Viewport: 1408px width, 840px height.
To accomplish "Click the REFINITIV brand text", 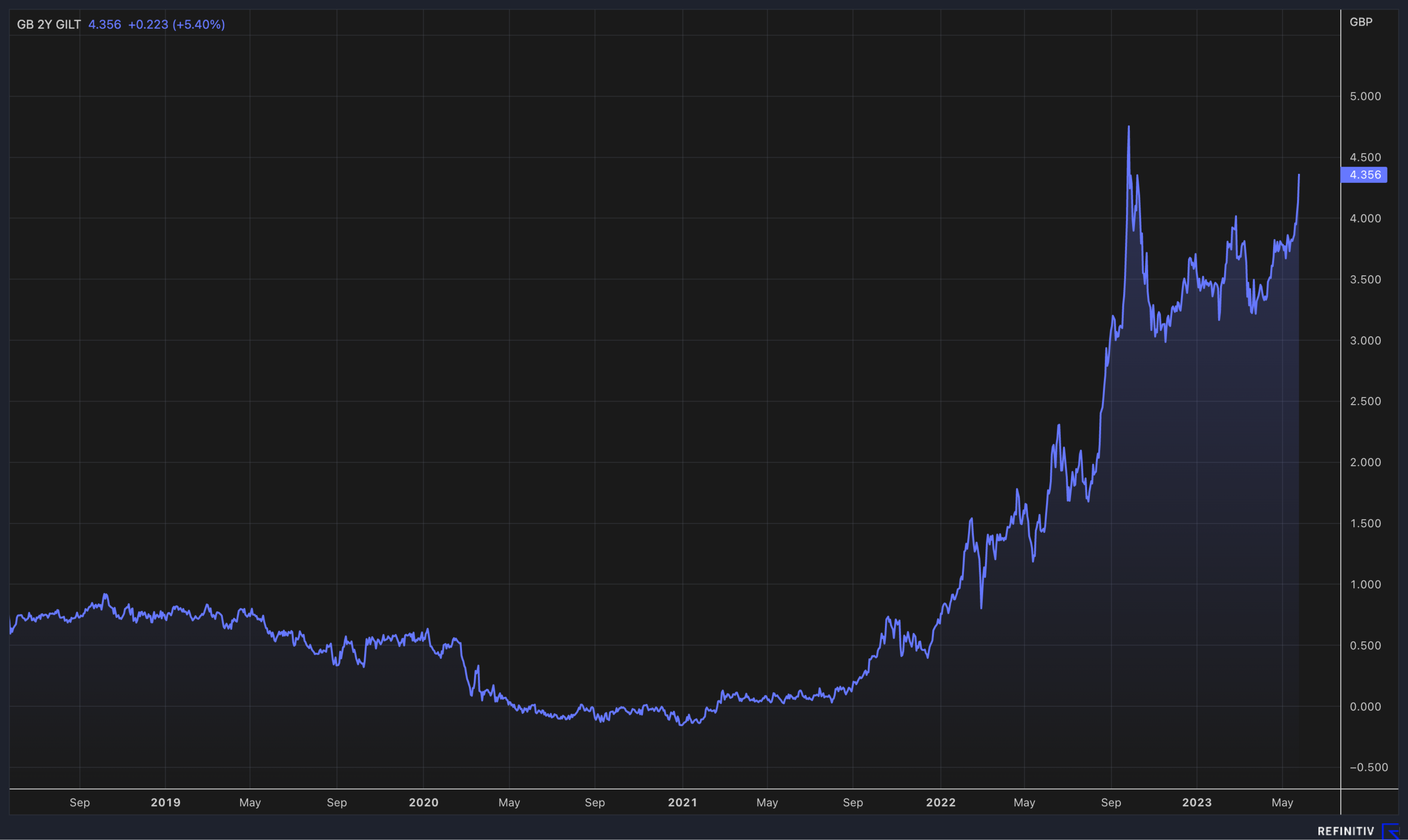I will pyautogui.click(x=1346, y=831).
